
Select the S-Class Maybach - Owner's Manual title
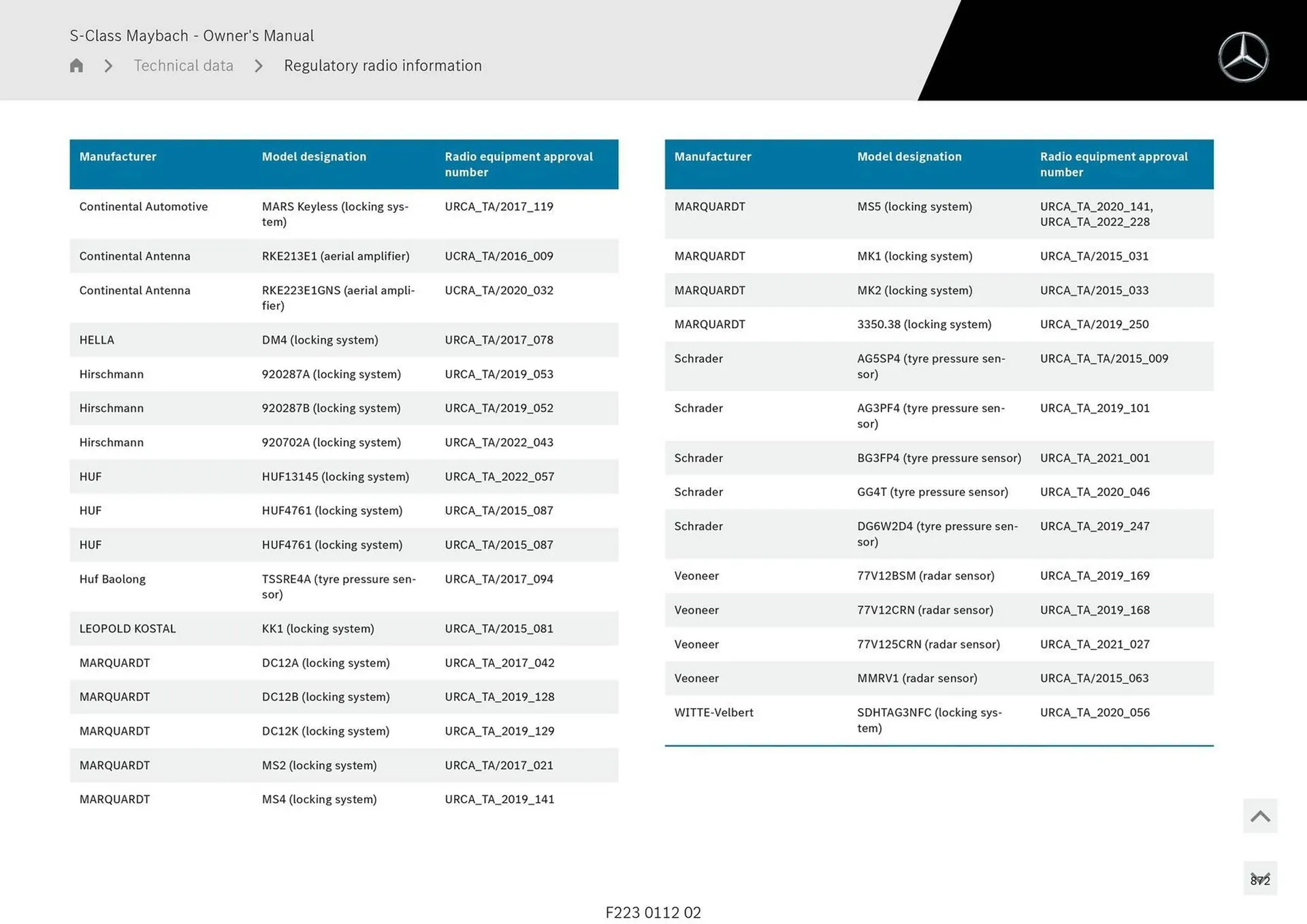point(193,35)
